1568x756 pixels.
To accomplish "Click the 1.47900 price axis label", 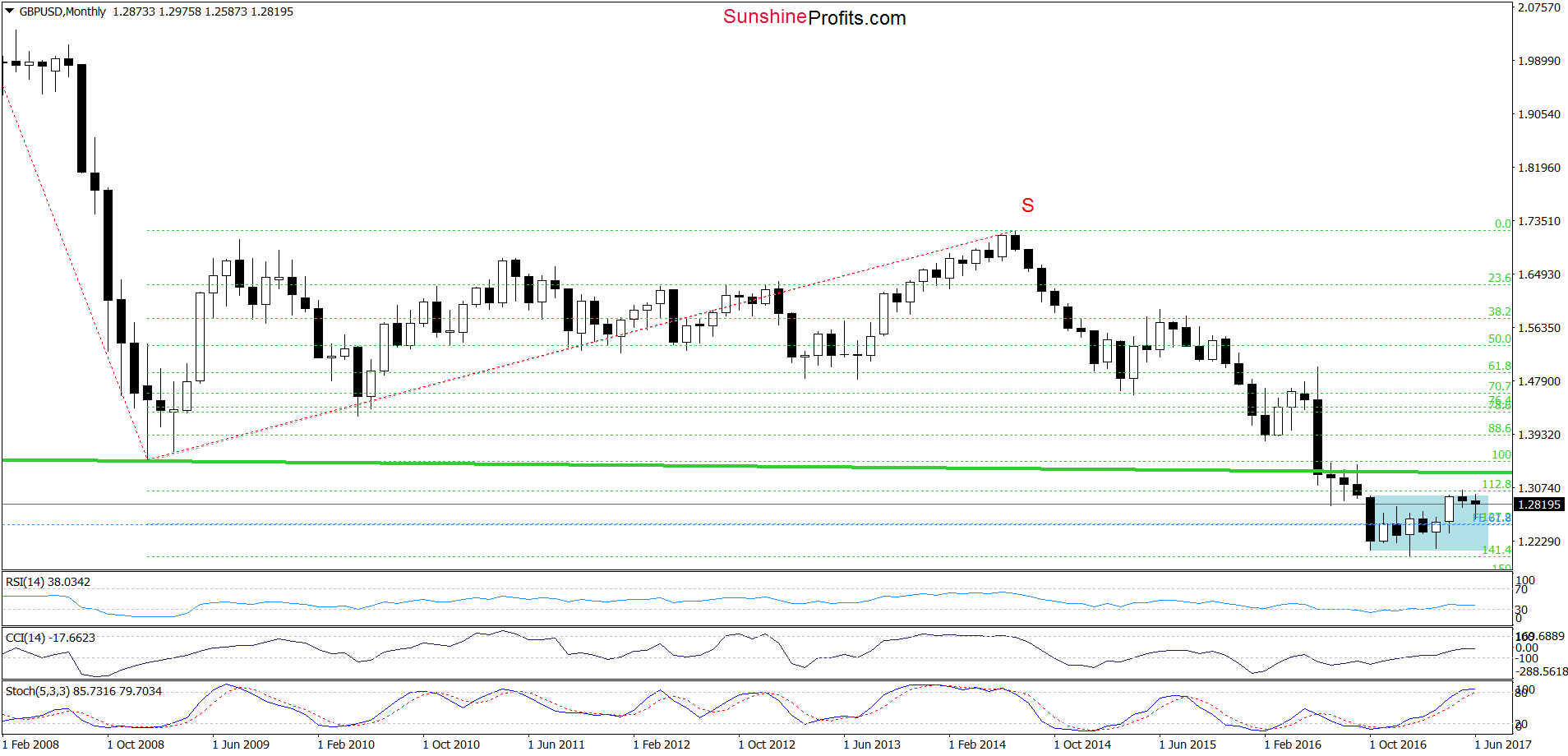I will click(1538, 381).
